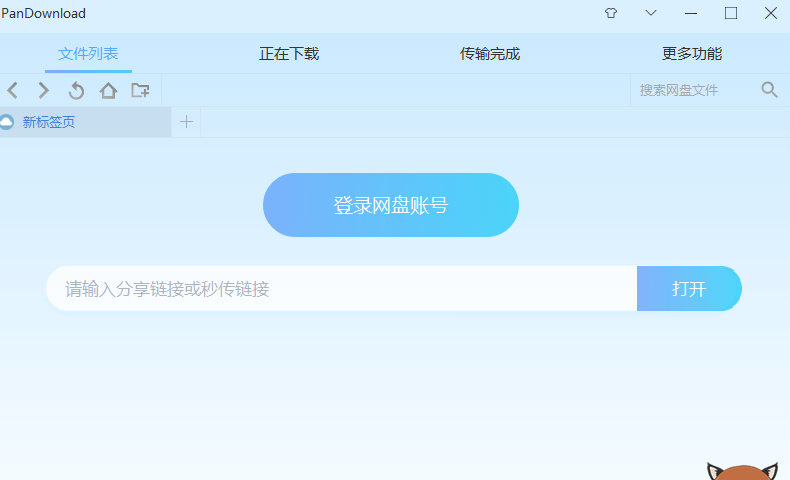Add a new tab with plus button

[186, 122]
